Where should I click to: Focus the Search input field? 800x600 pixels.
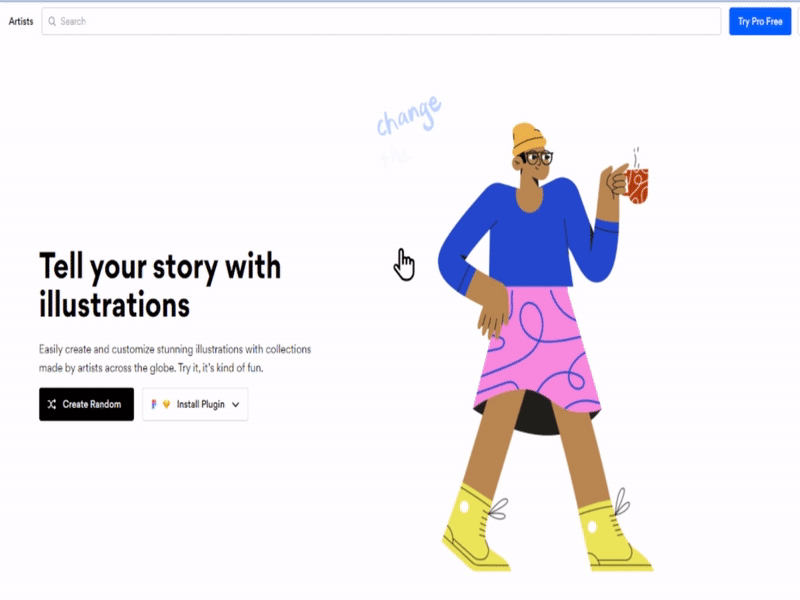point(381,21)
